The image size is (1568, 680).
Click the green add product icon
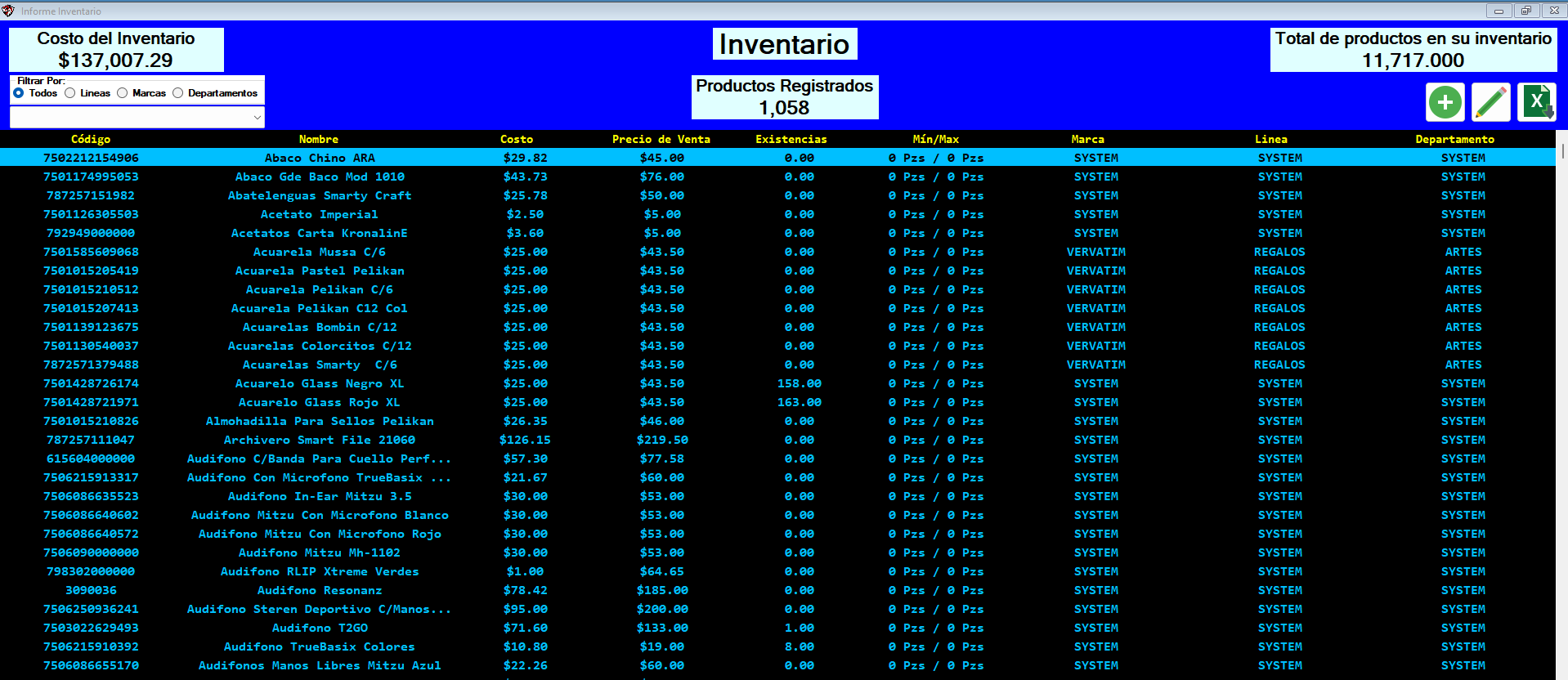[1445, 102]
